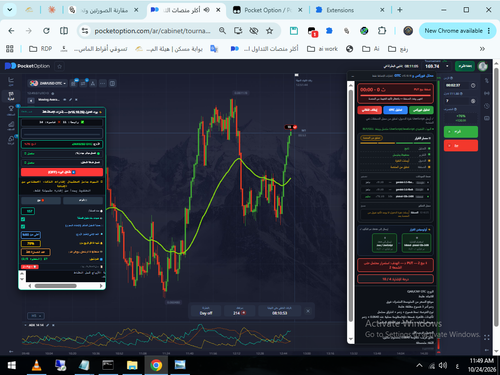Close the bottom tournament info bar
Screen dimensions: 500x375
click(308, 311)
